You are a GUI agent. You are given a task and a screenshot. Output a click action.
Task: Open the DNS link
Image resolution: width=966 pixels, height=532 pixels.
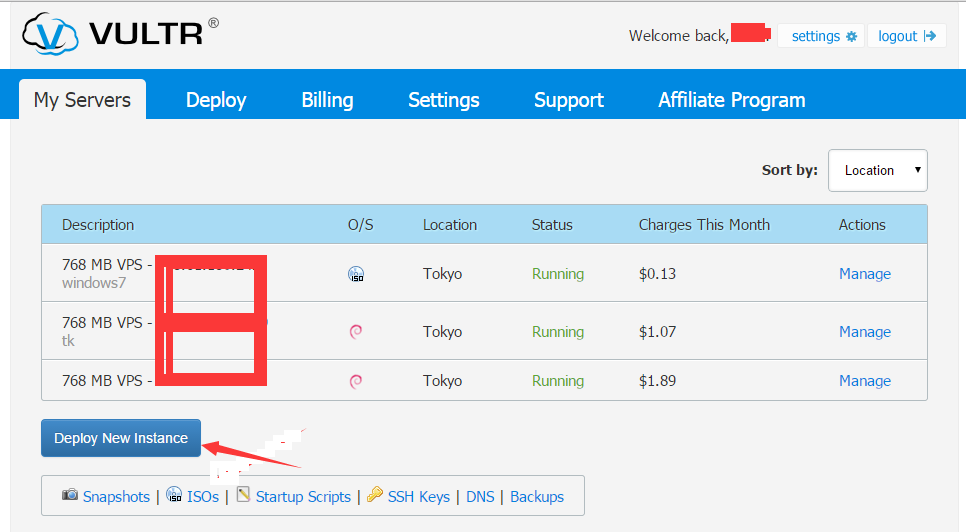[480, 496]
